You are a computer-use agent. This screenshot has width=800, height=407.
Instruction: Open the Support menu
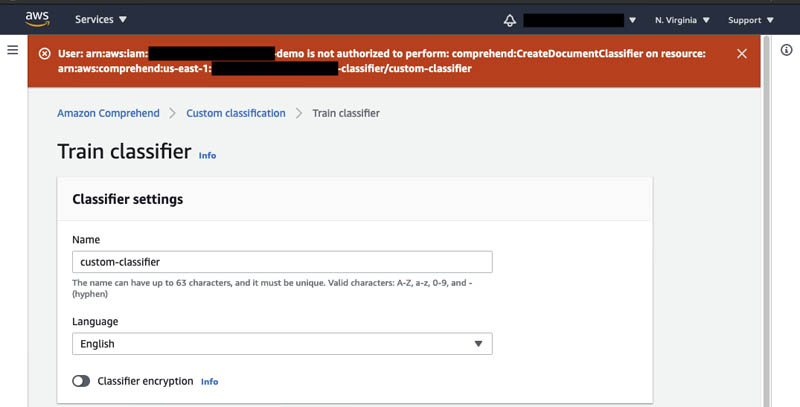(751, 20)
